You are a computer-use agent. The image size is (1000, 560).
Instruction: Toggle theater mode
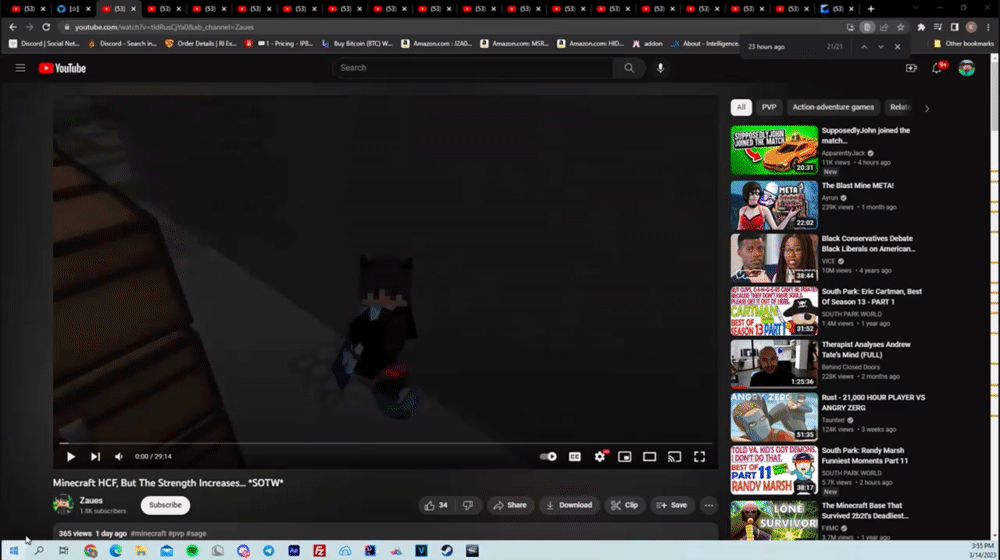(x=649, y=457)
